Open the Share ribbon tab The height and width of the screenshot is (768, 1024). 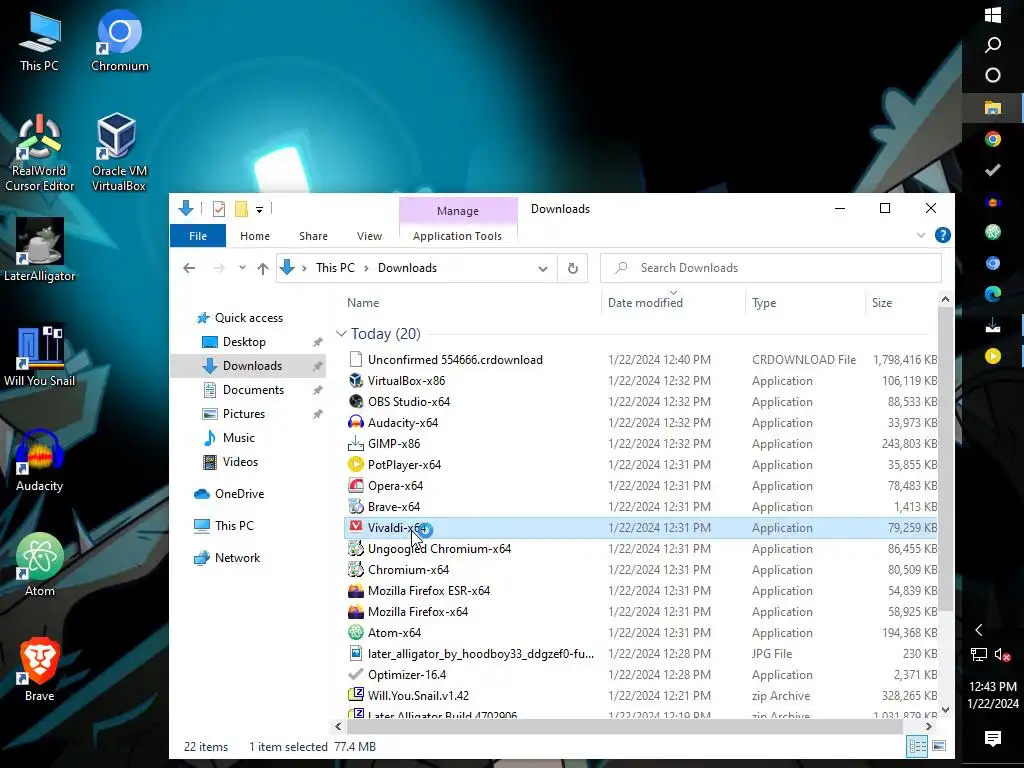tap(313, 236)
